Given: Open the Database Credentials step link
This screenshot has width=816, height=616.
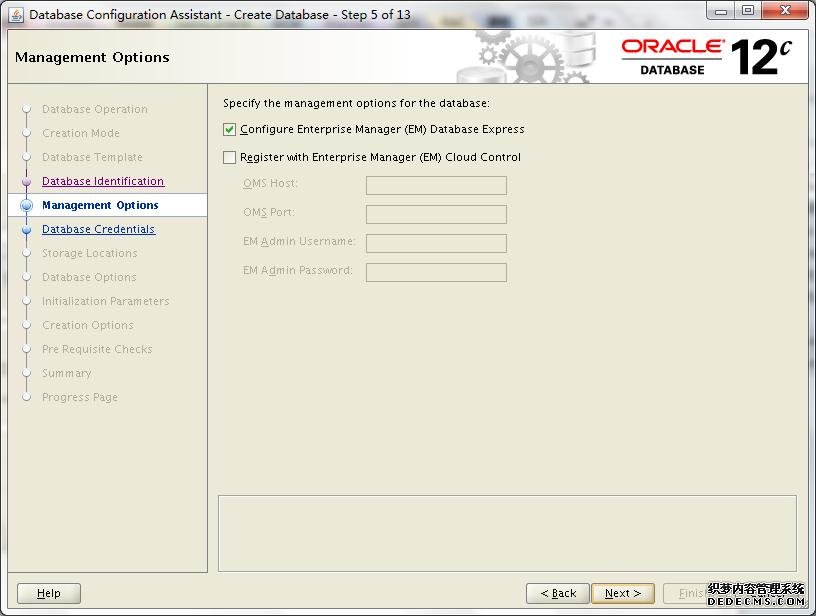Looking at the screenshot, I should 98,229.
